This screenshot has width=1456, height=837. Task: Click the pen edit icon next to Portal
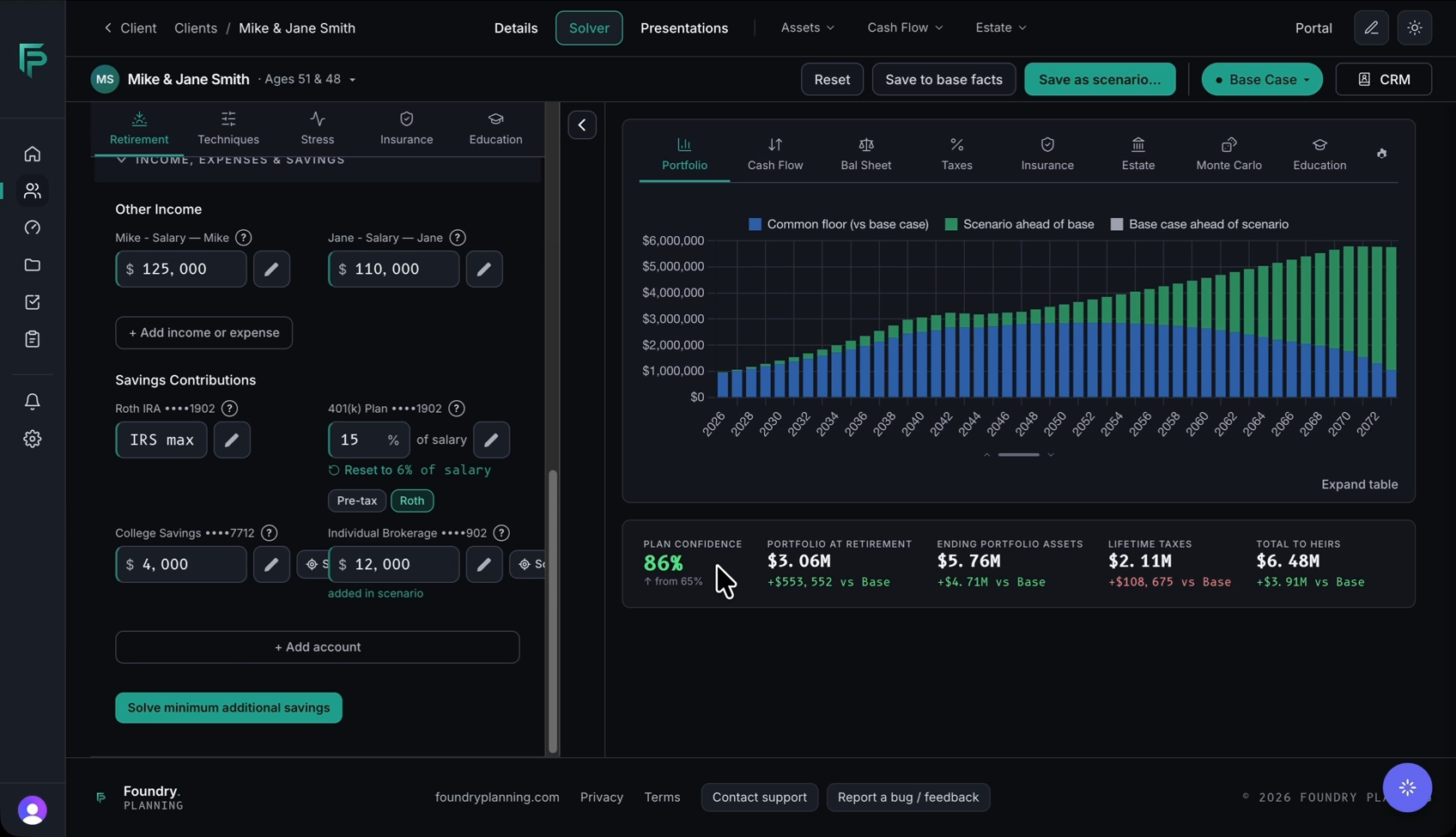coord(1371,27)
